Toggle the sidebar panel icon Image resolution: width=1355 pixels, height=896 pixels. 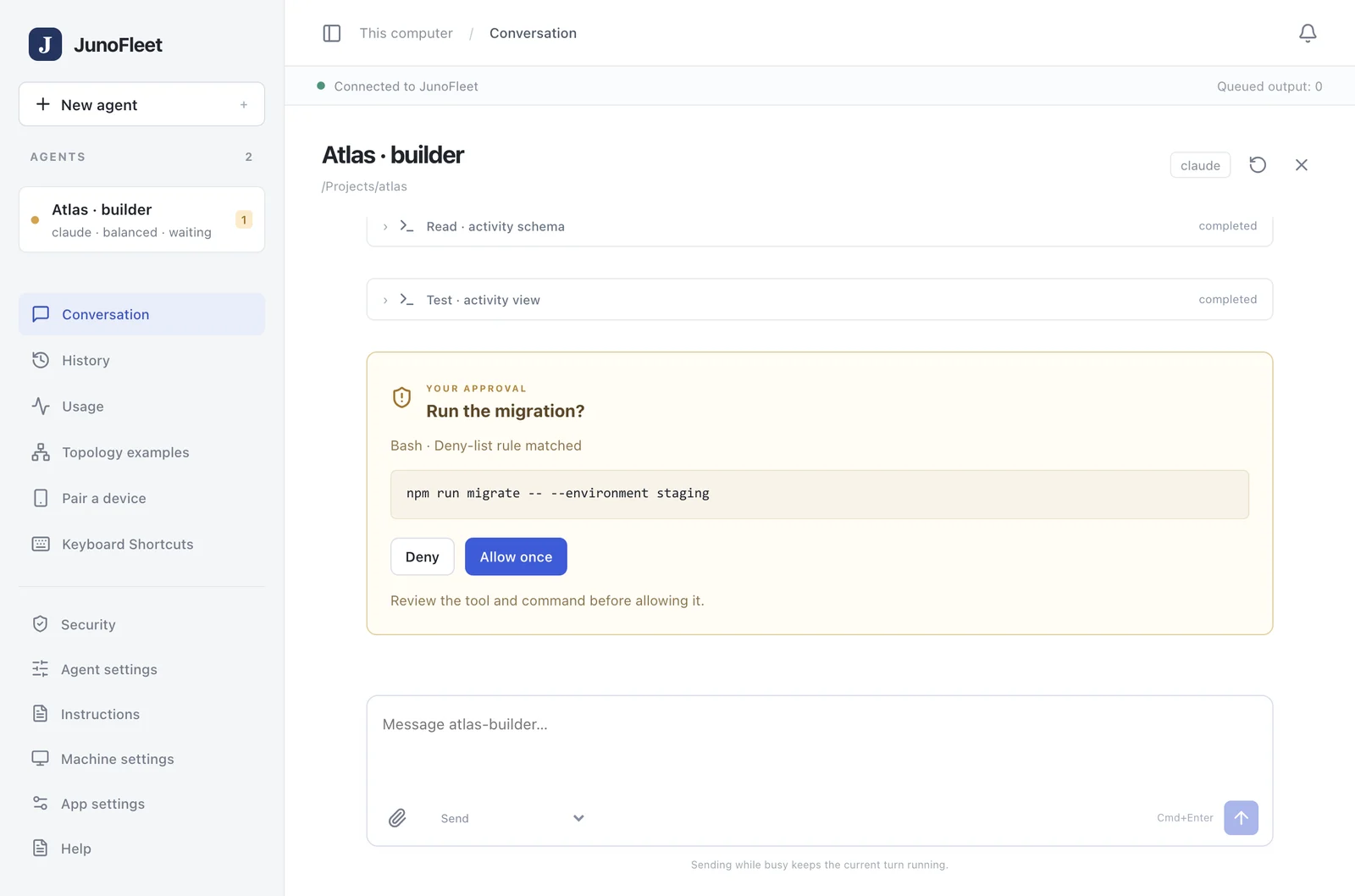pos(332,33)
